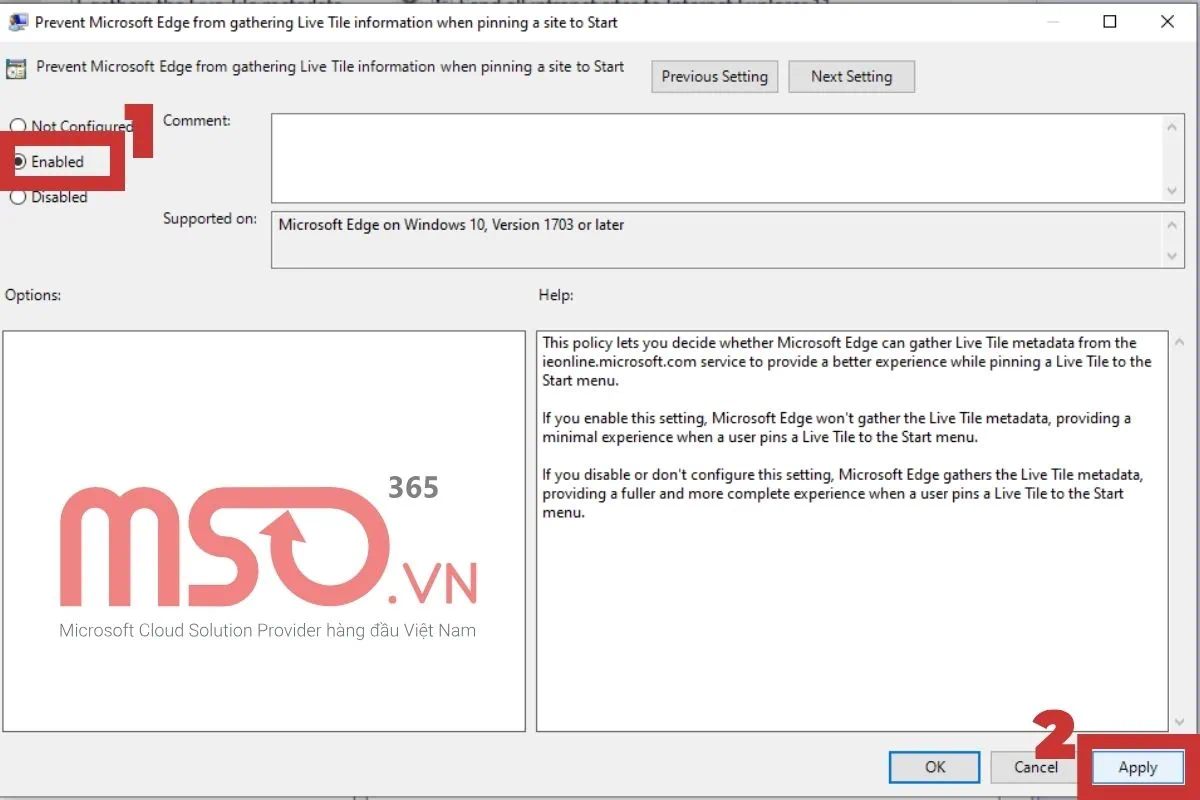Click the Comment box scroll up arrow

tap(1173, 127)
